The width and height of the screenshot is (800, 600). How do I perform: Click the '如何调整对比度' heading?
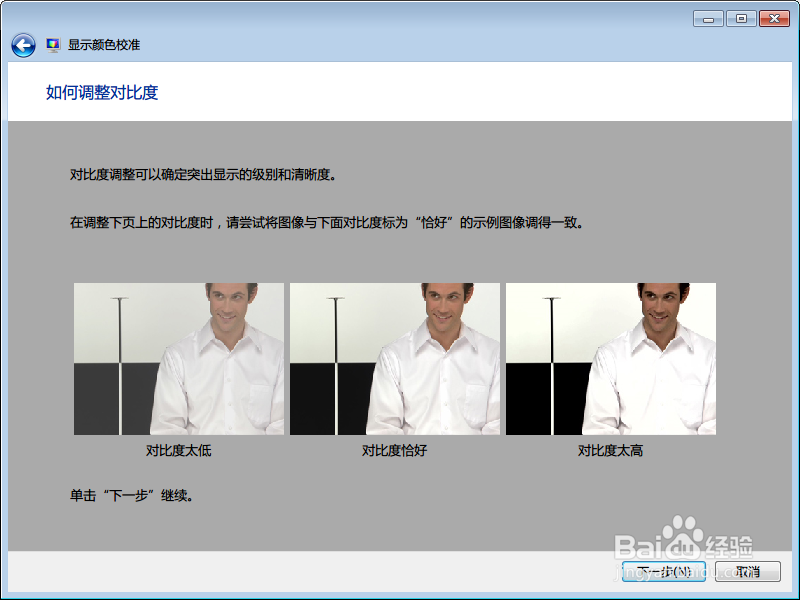(104, 92)
